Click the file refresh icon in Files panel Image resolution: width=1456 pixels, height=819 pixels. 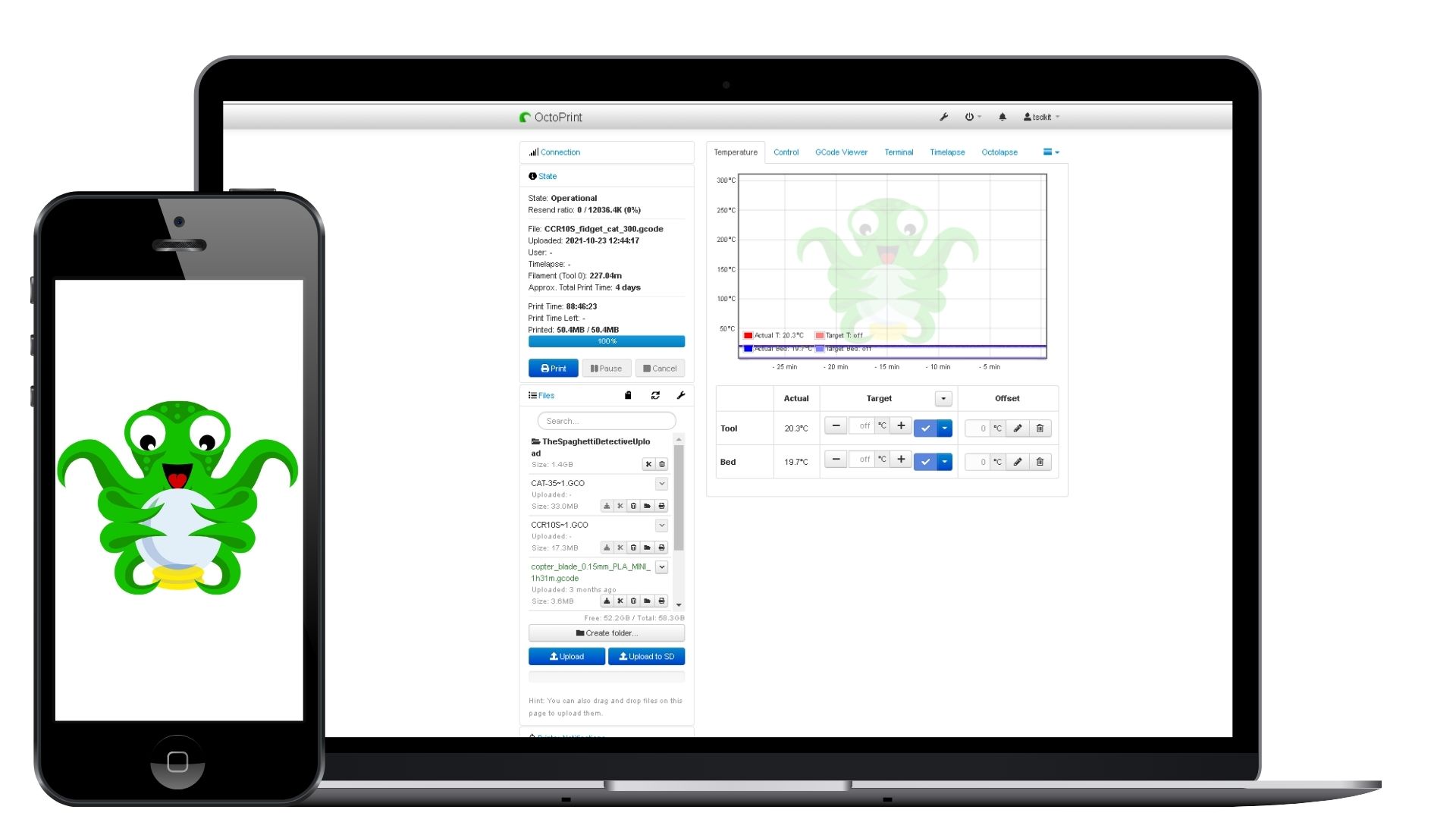click(654, 394)
